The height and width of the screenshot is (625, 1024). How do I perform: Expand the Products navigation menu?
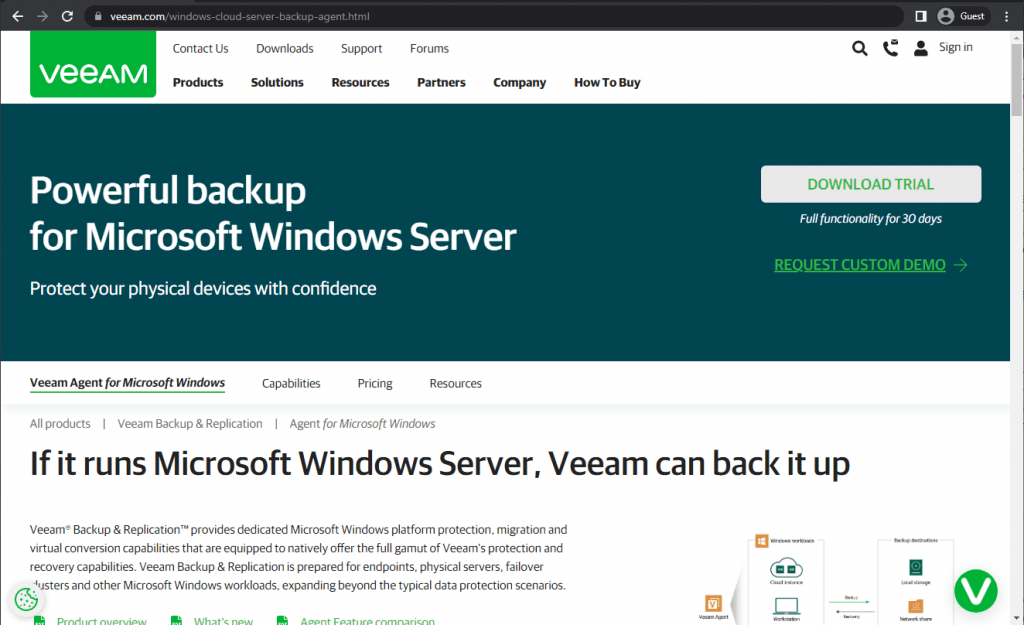[198, 82]
